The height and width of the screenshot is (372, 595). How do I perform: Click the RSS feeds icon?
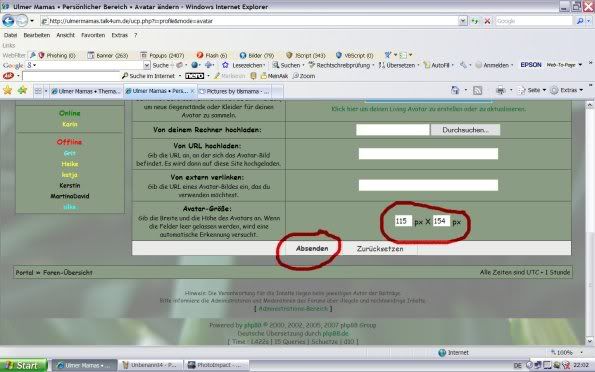(x=477, y=90)
